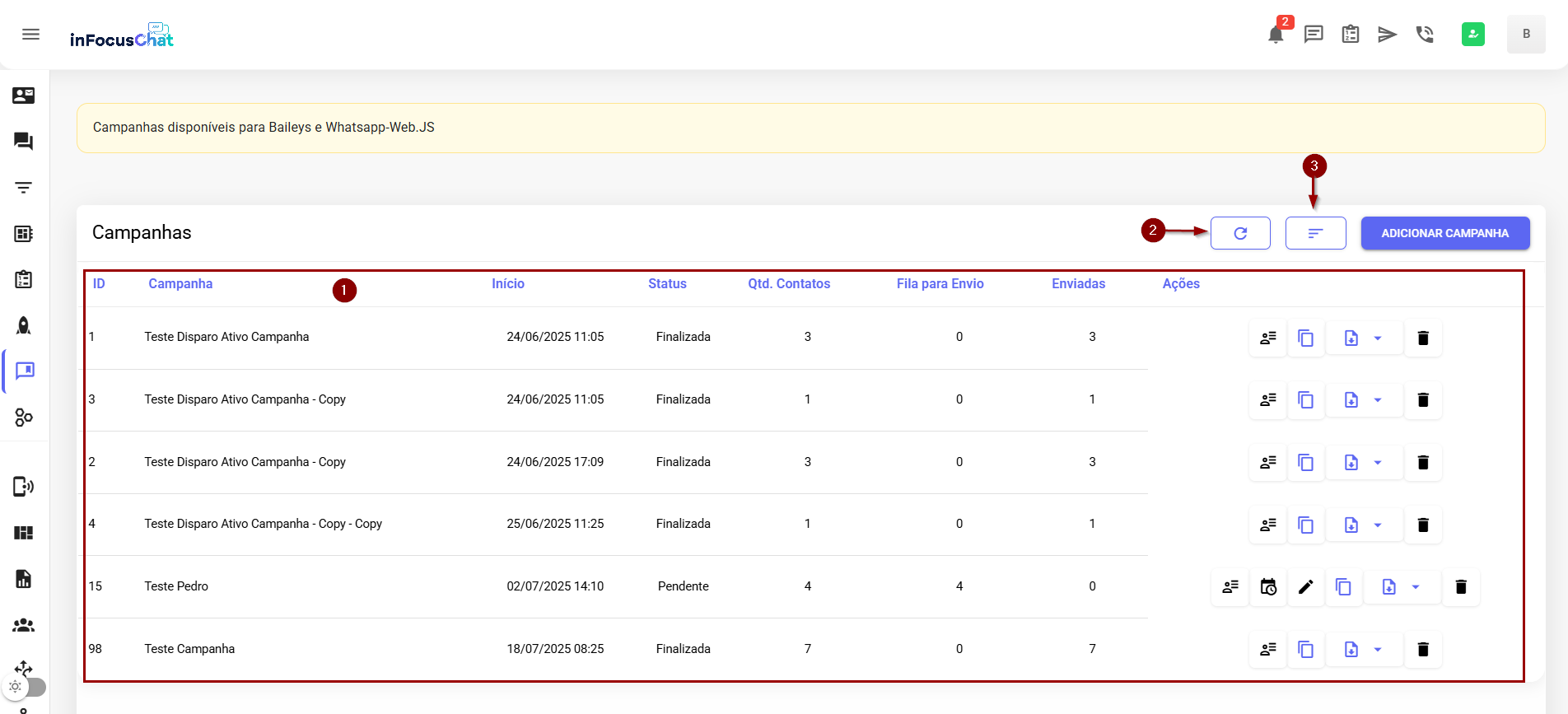The width and height of the screenshot is (1568, 714).
Task: Refresh the campaigns list
Action: click(x=1240, y=233)
